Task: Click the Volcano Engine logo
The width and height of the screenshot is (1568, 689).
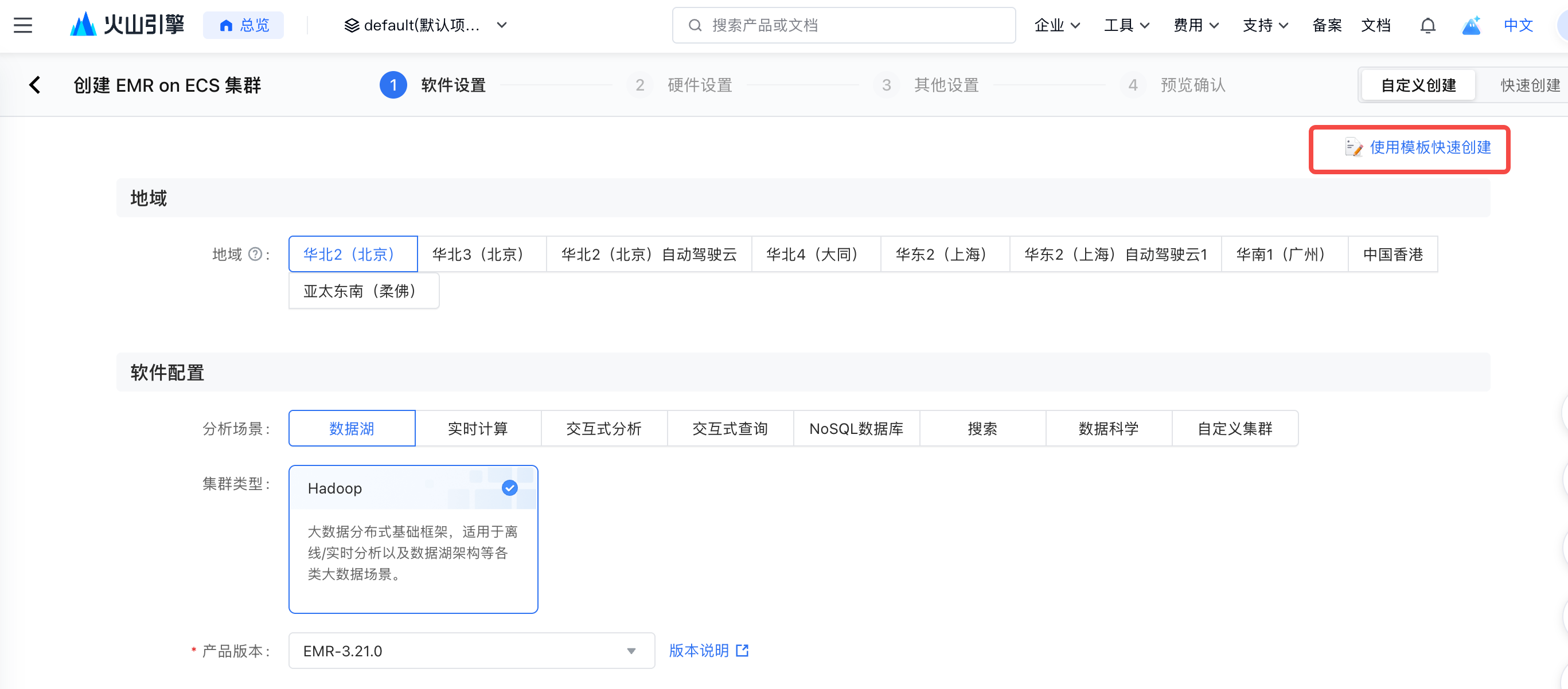Action: (127, 25)
